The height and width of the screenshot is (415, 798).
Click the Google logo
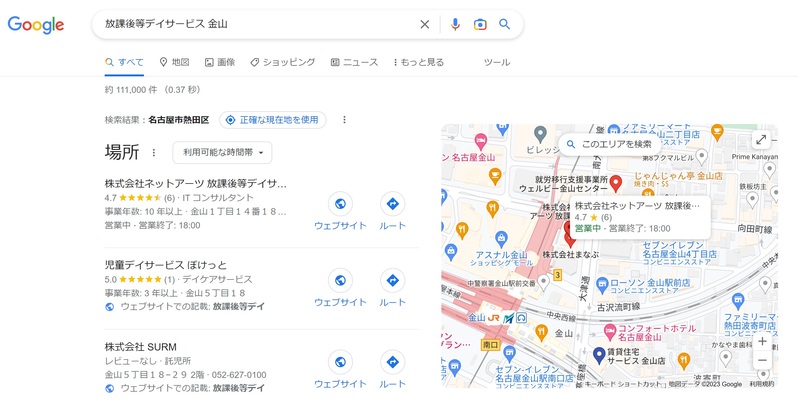pos(36,24)
